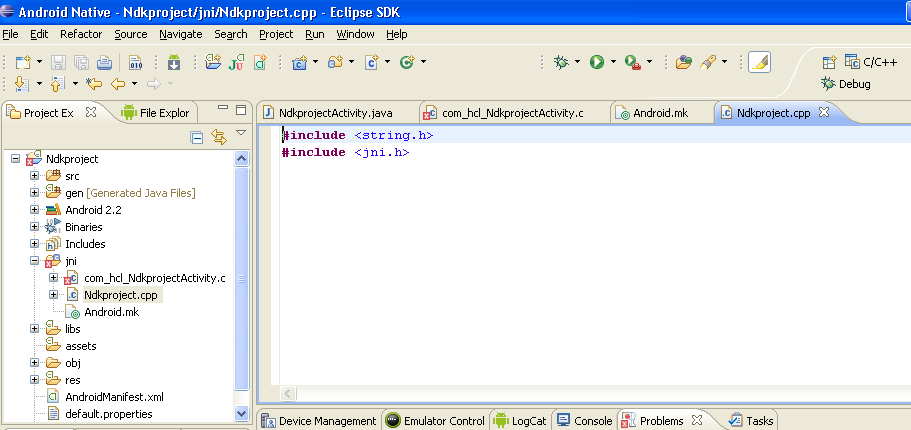Toggle the Mark Occurrences highlighter button
The width and height of the screenshot is (911, 430).
pyautogui.click(x=759, y=62)
